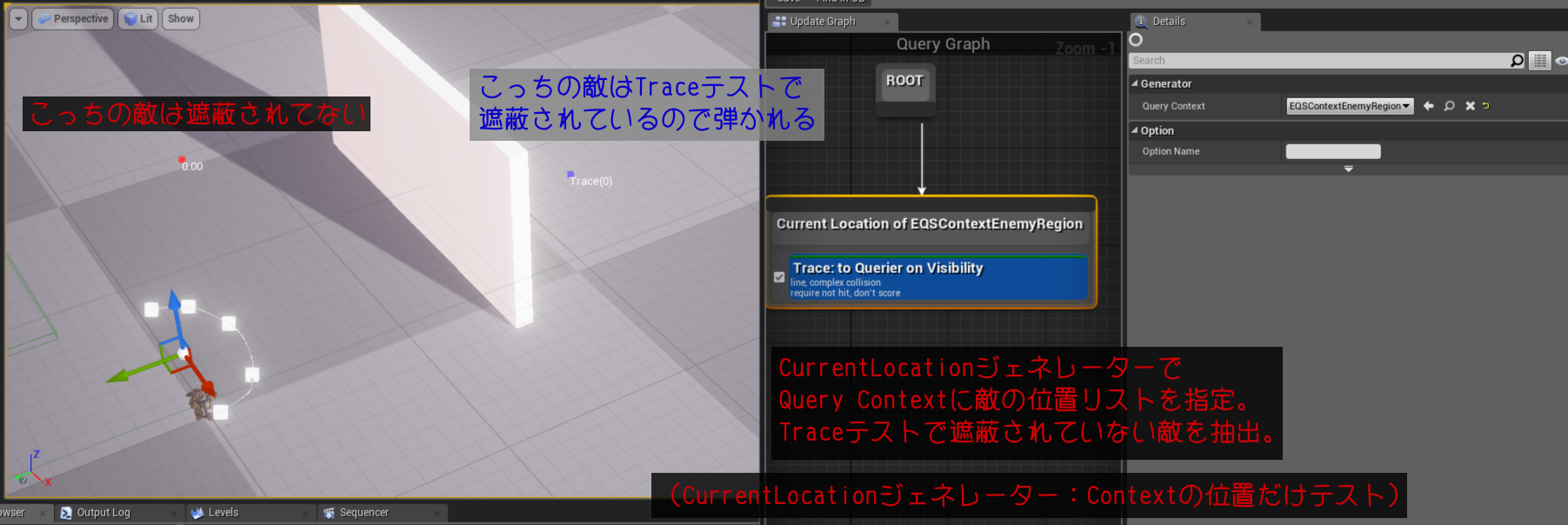
Task: Click the blue Z-axis gizmo arrow
Action: click(x=175, y=305)
